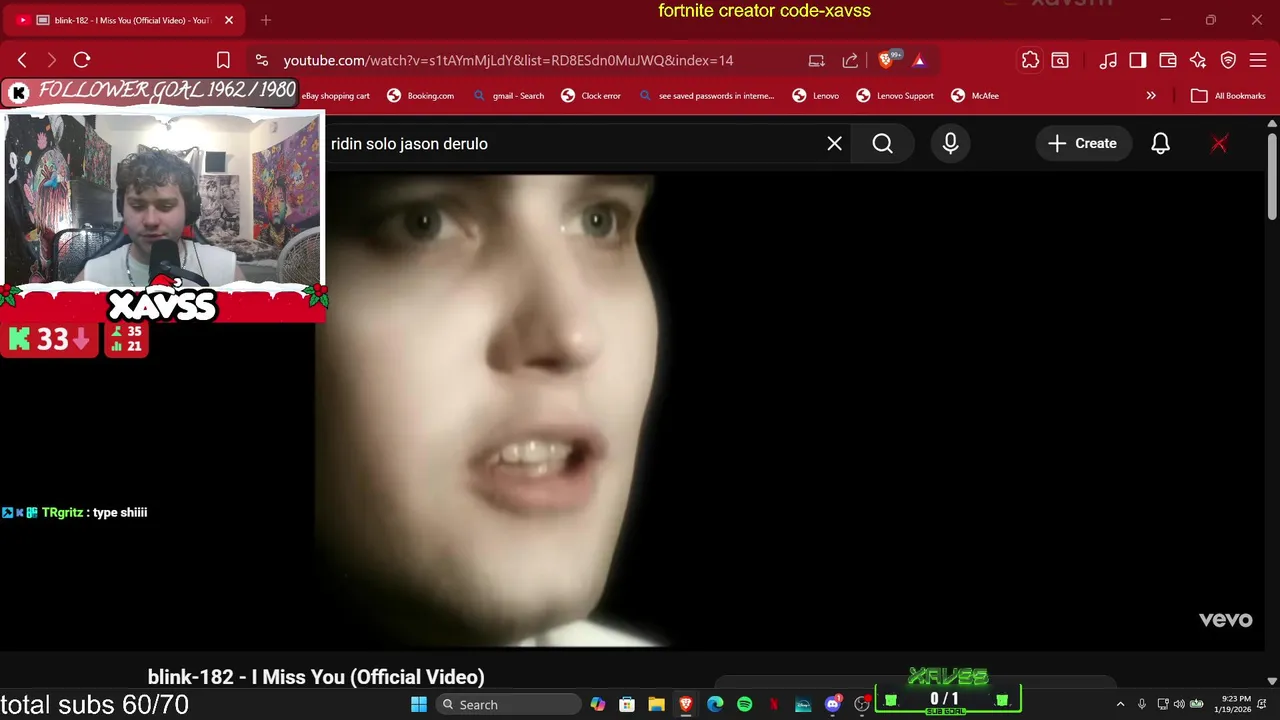The height and width of the screenshot is (720, 1280).
Task: Open a new browser tab
Action: [x=266, y=20]
